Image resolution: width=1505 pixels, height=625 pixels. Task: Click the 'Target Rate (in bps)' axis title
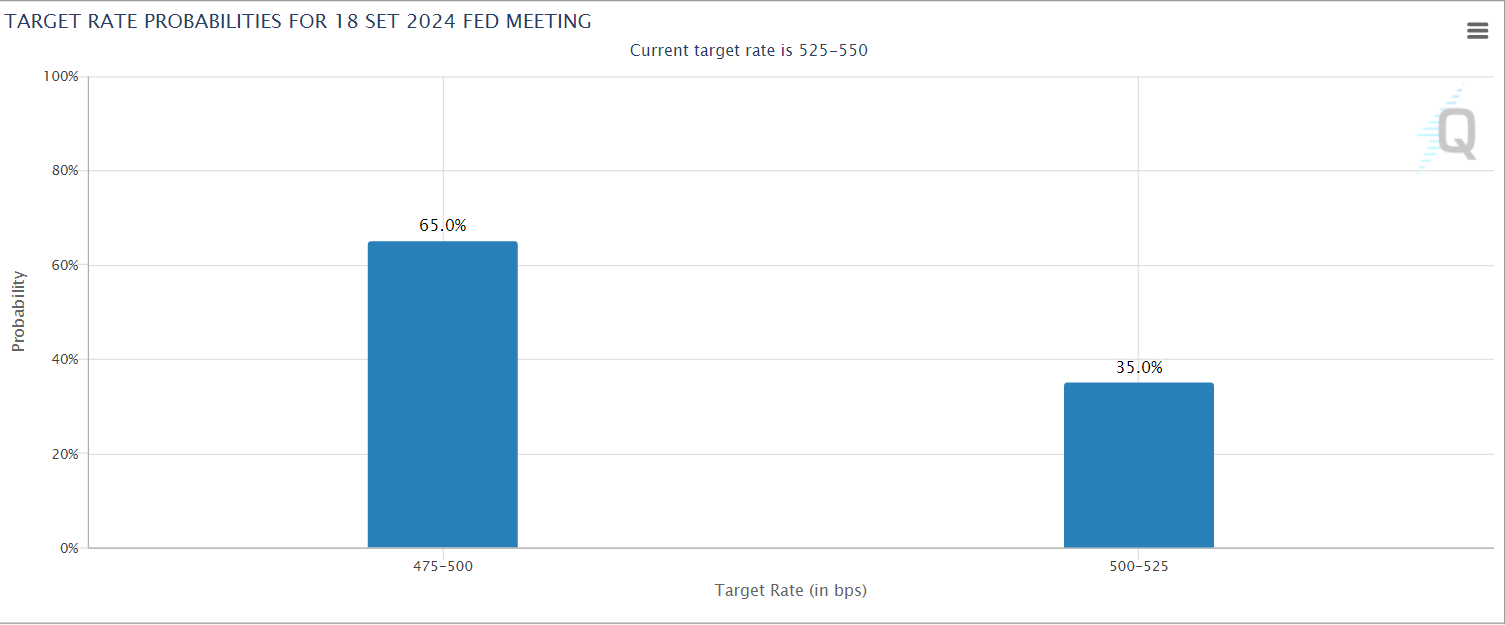[790, 591]
